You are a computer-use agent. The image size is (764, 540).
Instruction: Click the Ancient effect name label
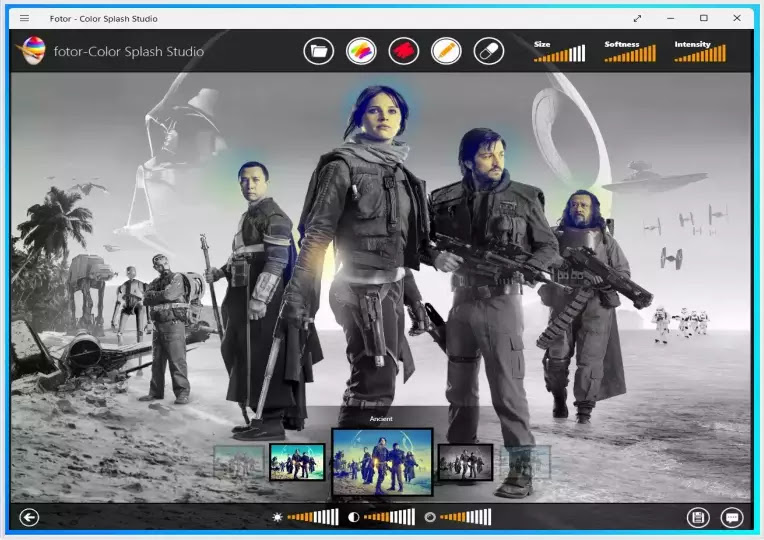coord(381,419)
